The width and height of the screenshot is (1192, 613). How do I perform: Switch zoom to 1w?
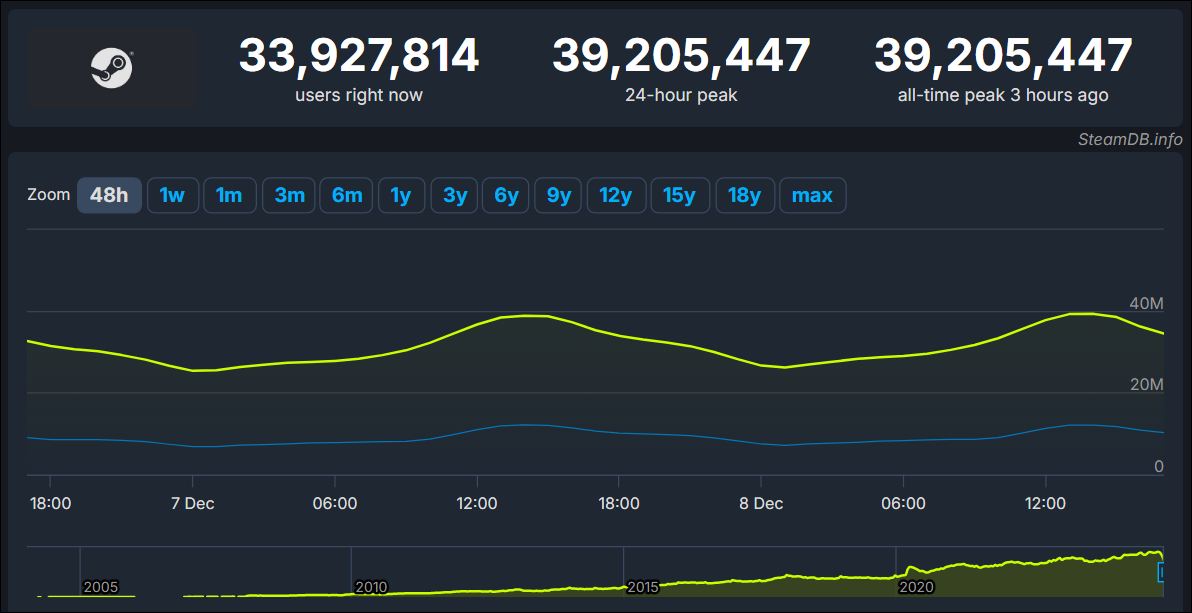coord(173,195)
